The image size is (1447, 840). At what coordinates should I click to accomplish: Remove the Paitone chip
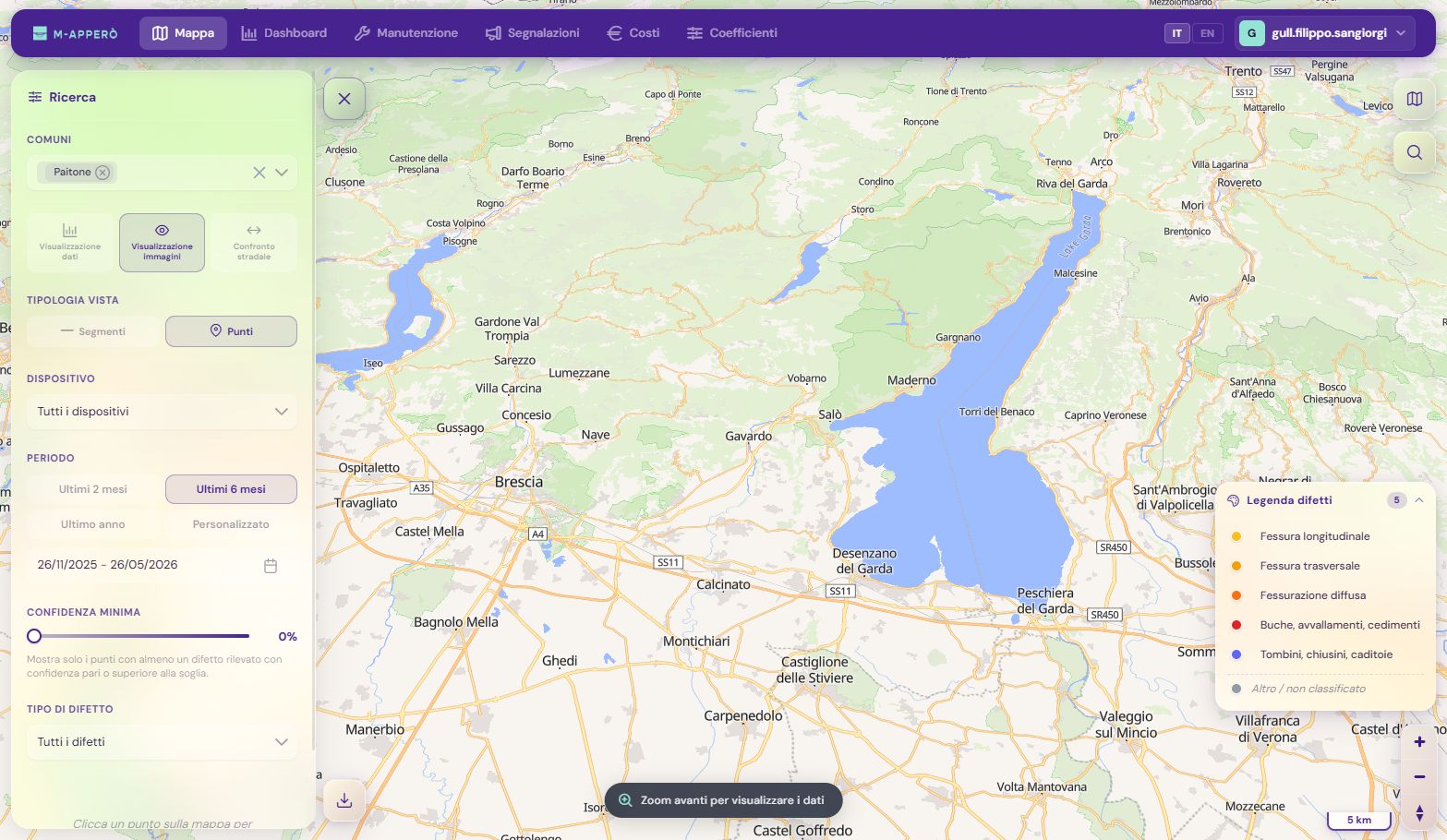pyautogui.click(x=102, y=173)
